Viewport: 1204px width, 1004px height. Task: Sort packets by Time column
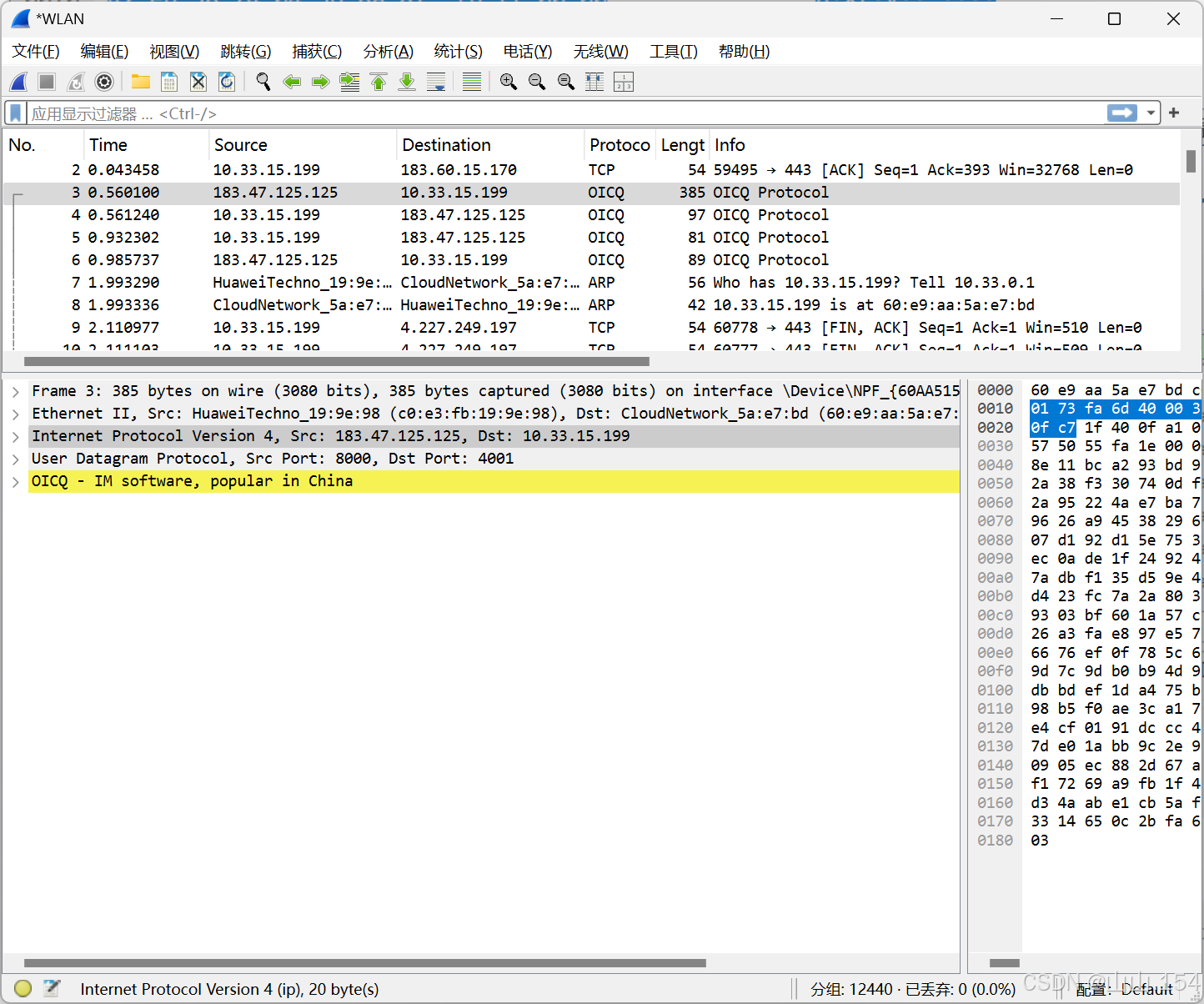point(146,145)
